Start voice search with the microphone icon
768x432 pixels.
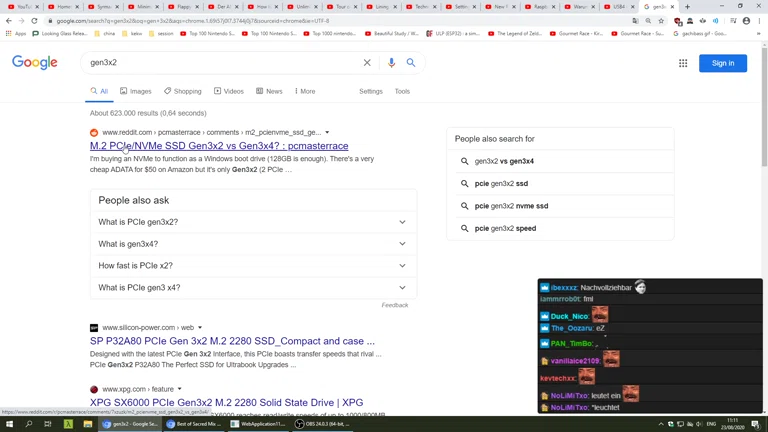pos(391,63)
